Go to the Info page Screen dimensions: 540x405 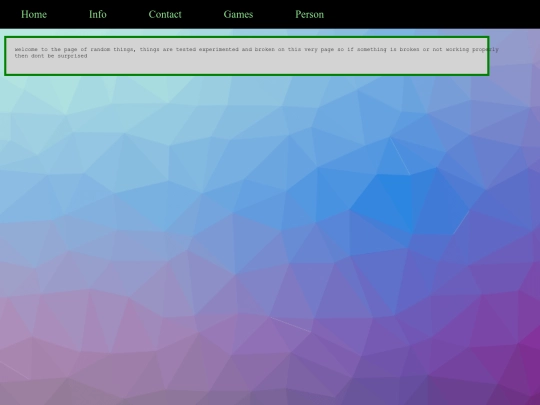[x=98, y=14]
